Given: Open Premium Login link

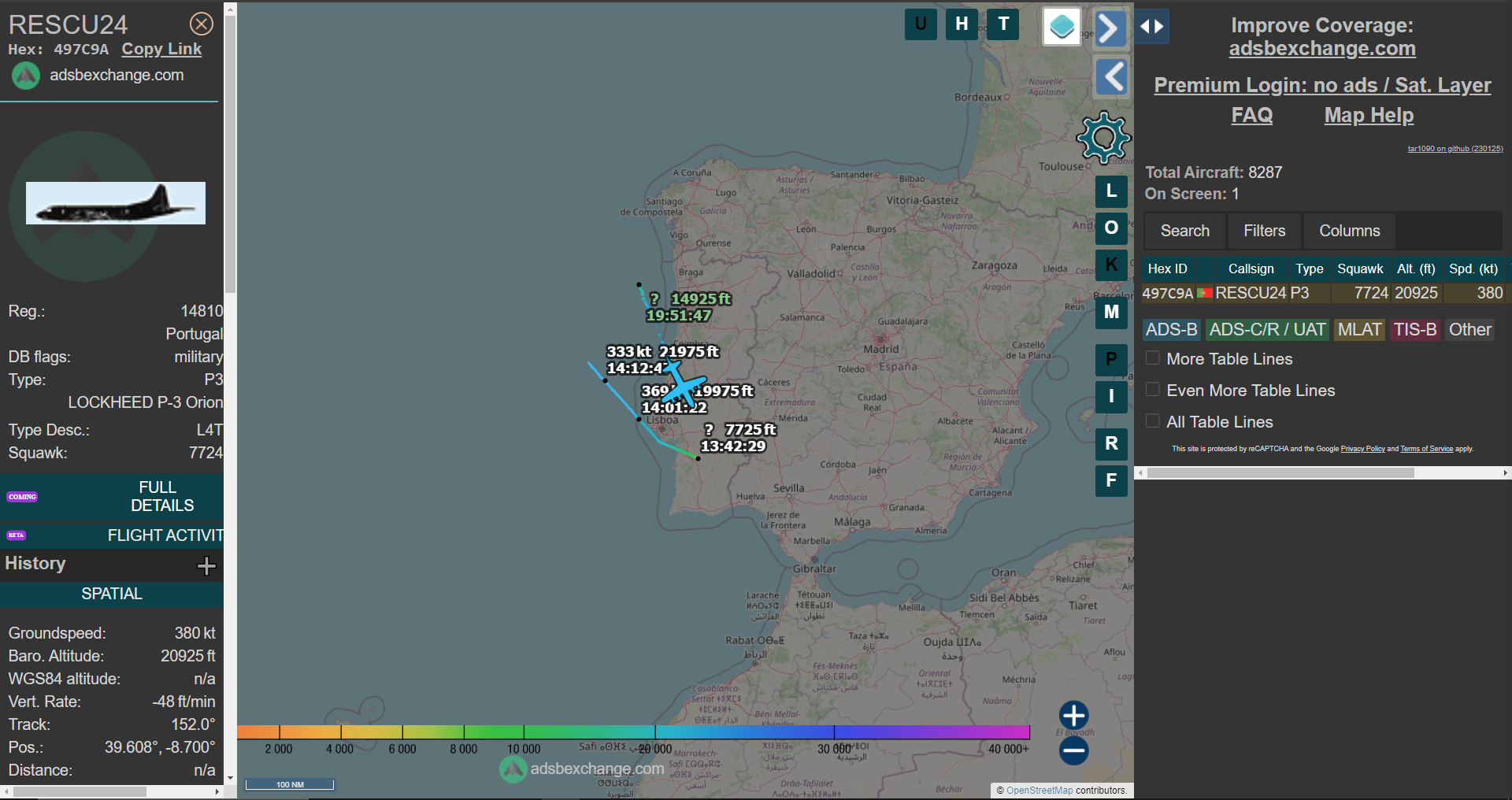Looking at the screenshot, I should pos(1322,85).
